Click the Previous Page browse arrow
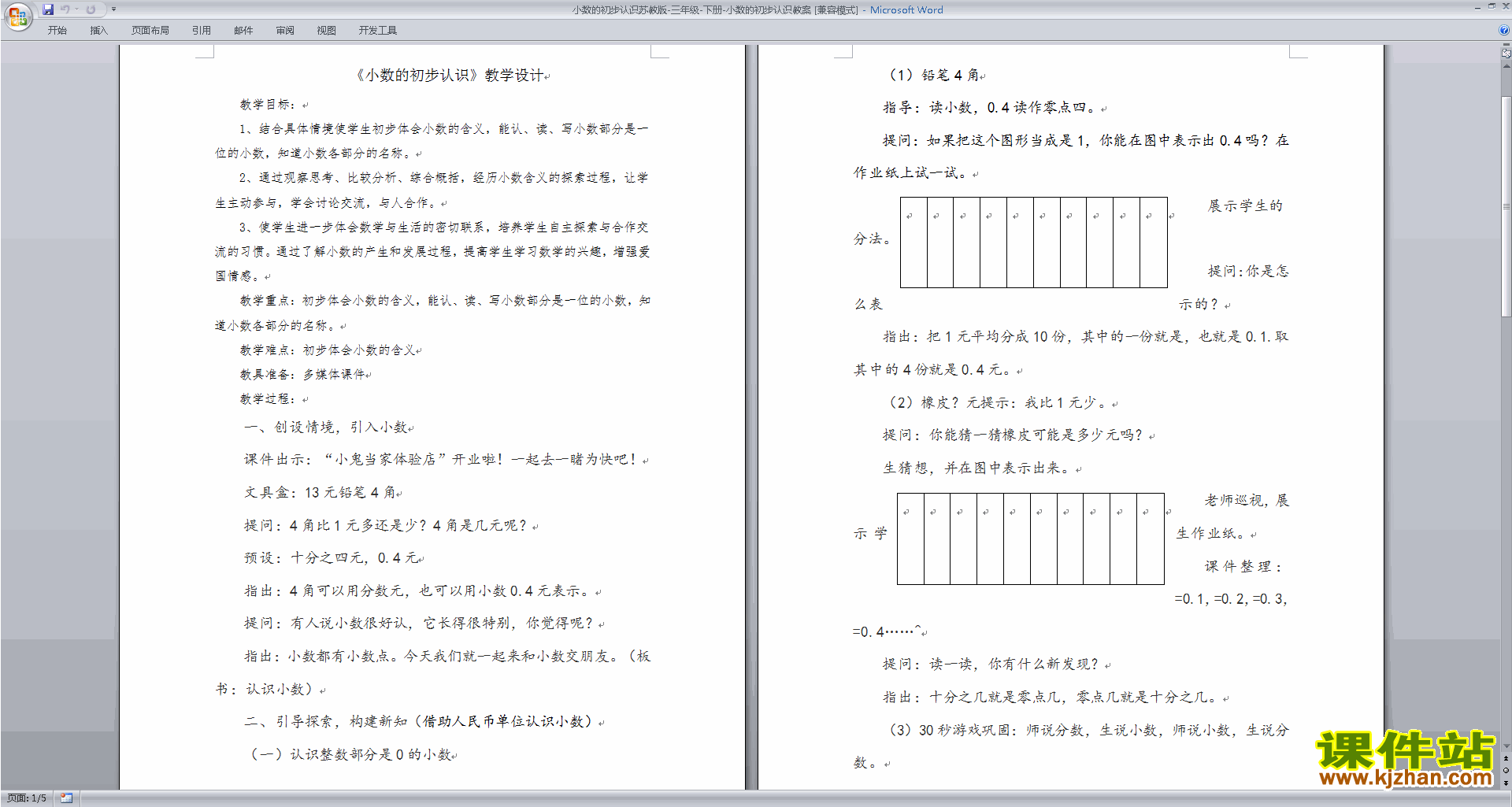The width and height of the screenshot is (1512, 807). click(1506, 758)
